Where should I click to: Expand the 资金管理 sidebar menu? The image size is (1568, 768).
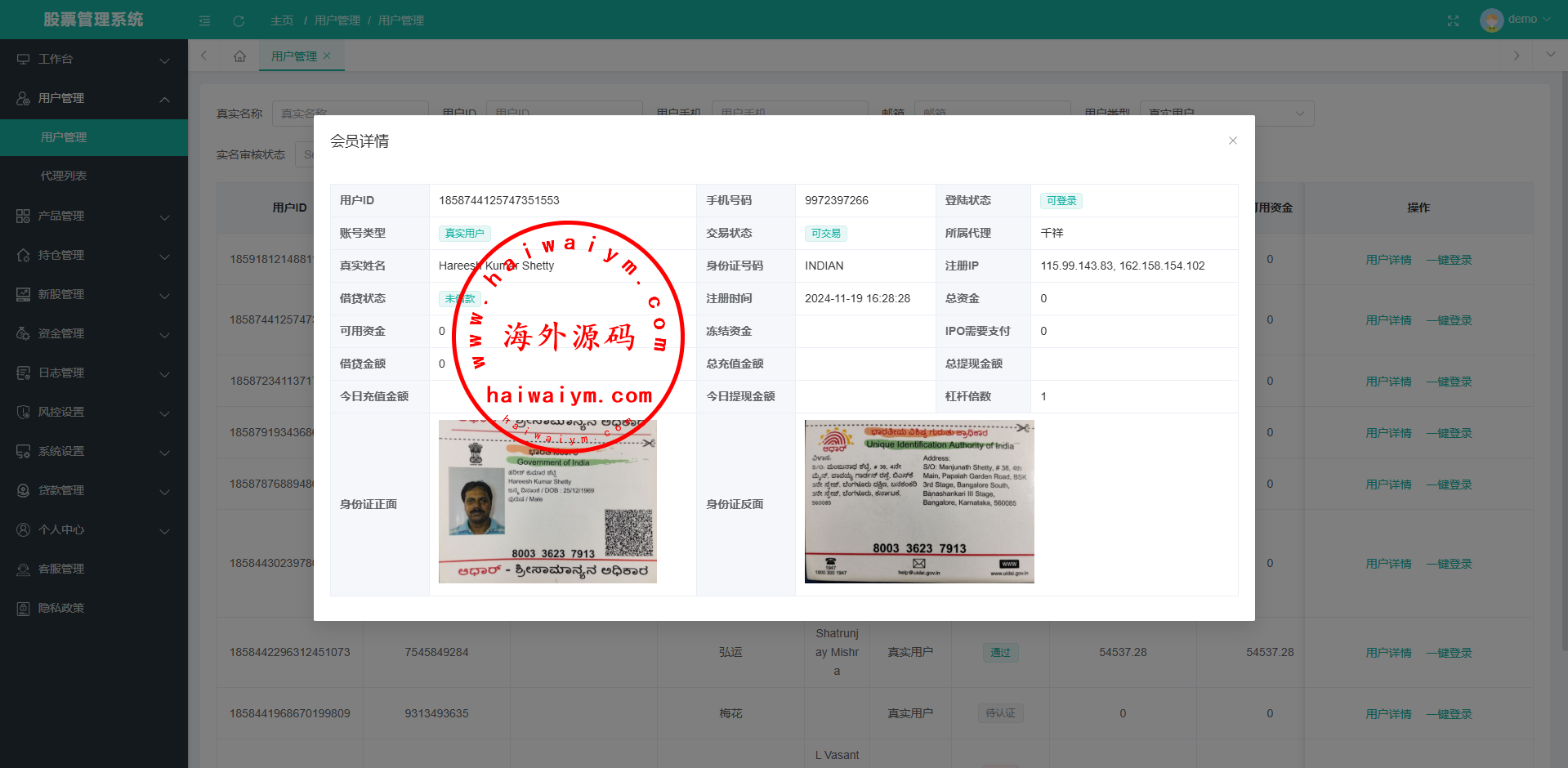(x=93, y=333)
